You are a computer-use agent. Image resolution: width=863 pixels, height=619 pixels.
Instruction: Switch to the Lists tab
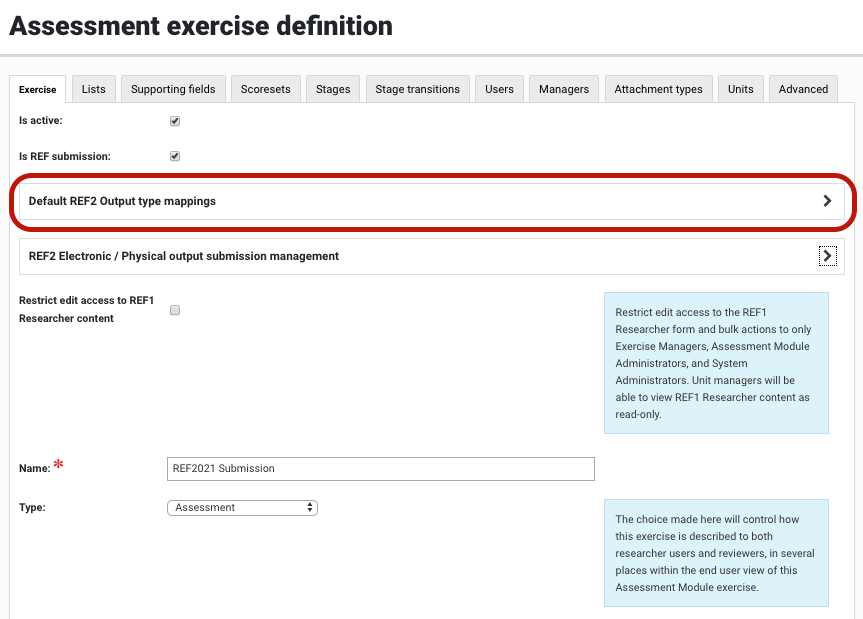coord(94,89)
